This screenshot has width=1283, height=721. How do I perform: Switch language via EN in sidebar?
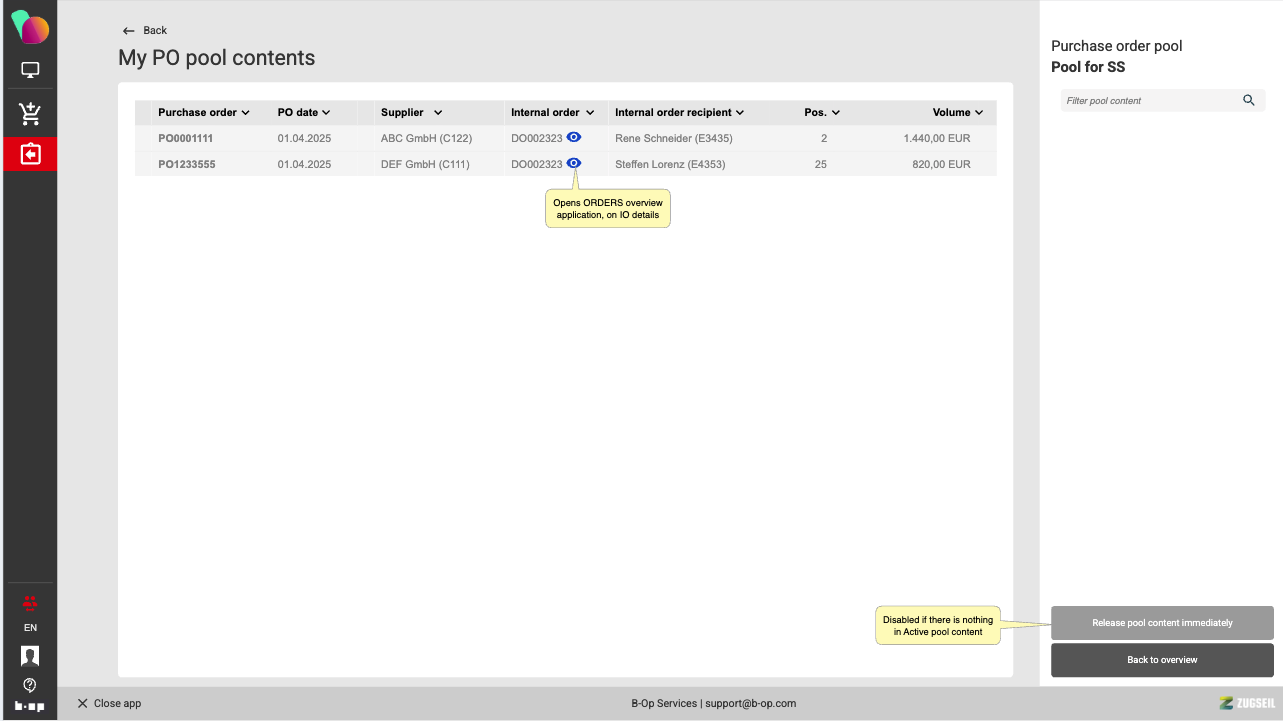click(30, 628)
